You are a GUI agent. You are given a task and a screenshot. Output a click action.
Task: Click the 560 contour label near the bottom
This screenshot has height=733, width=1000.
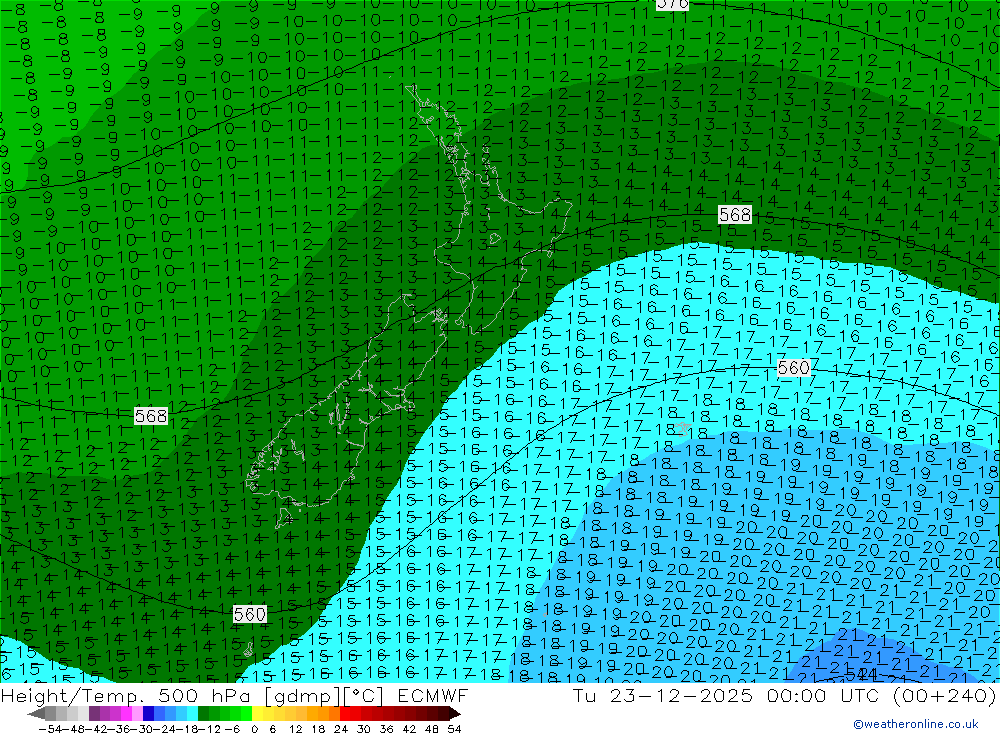pos(250,614)
